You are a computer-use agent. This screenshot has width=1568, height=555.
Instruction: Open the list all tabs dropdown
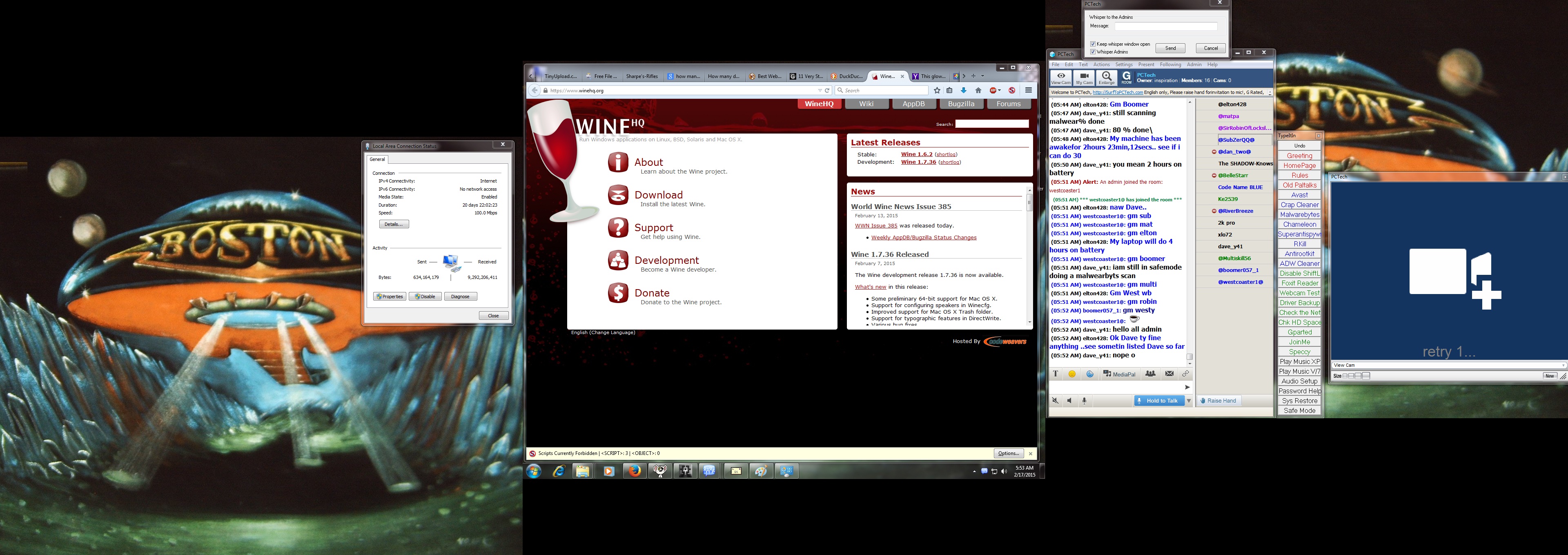click(x=982, y=76)
